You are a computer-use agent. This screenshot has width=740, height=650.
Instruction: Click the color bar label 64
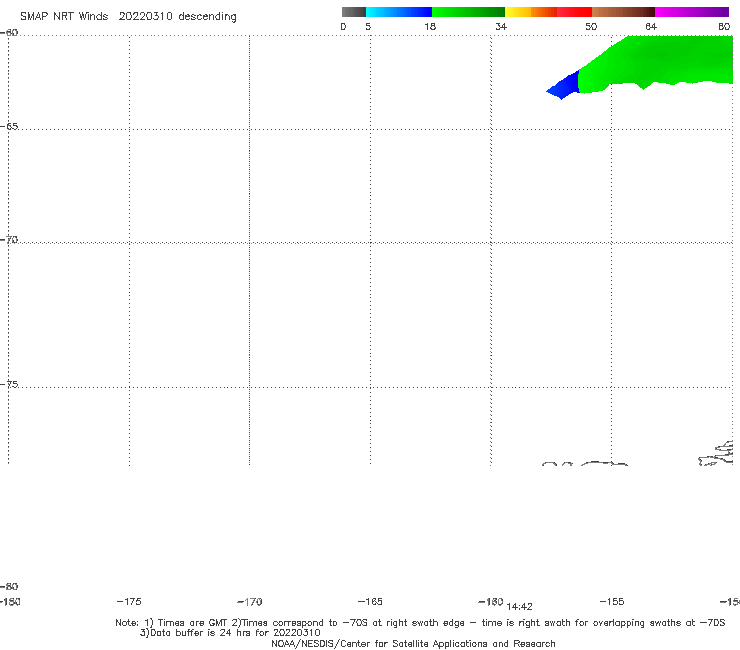point(651,26)
